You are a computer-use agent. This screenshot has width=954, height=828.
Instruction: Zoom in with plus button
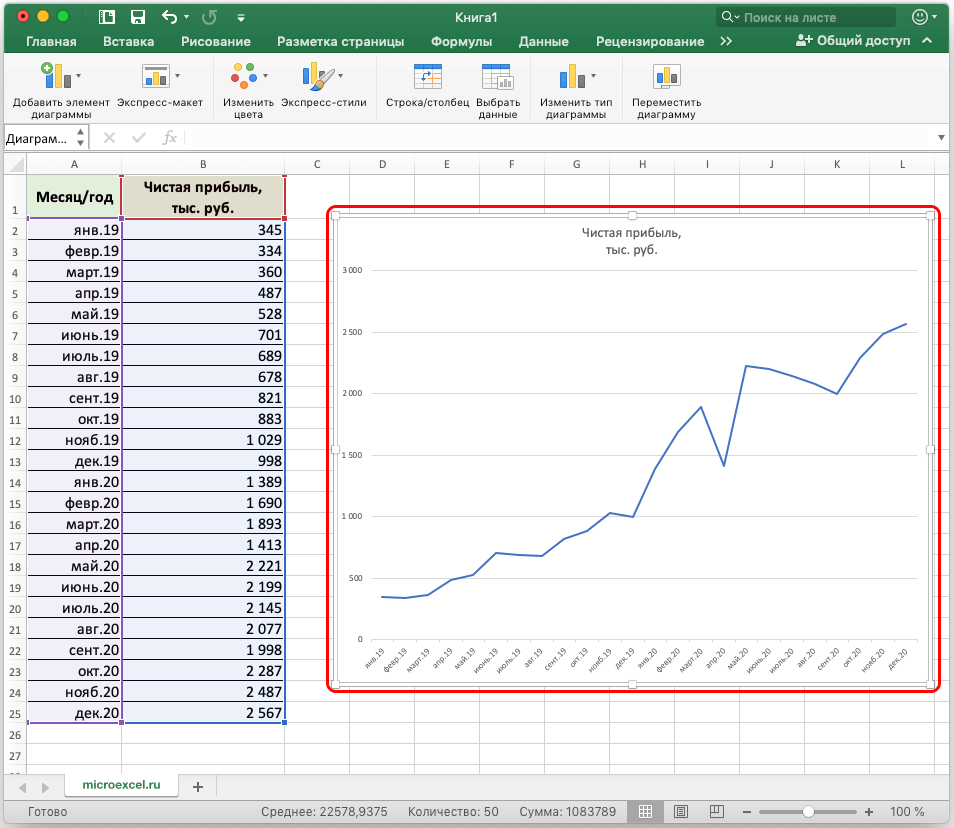click(869, 812)
